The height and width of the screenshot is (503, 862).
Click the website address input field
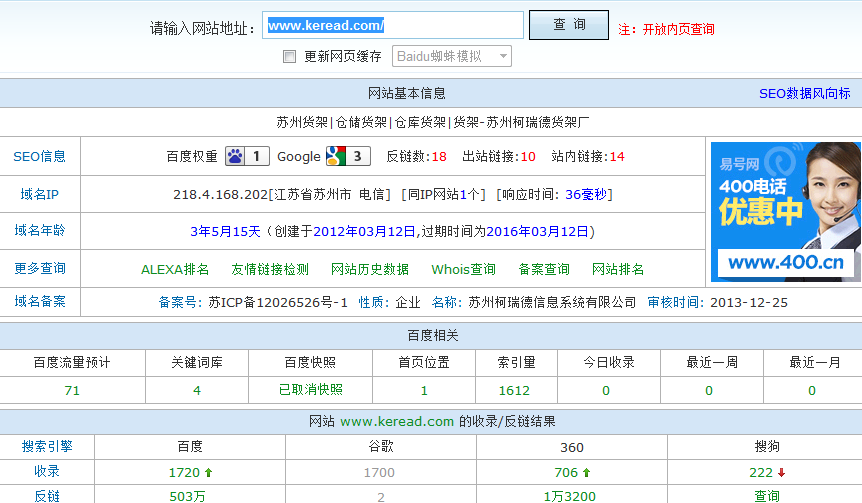392,26
